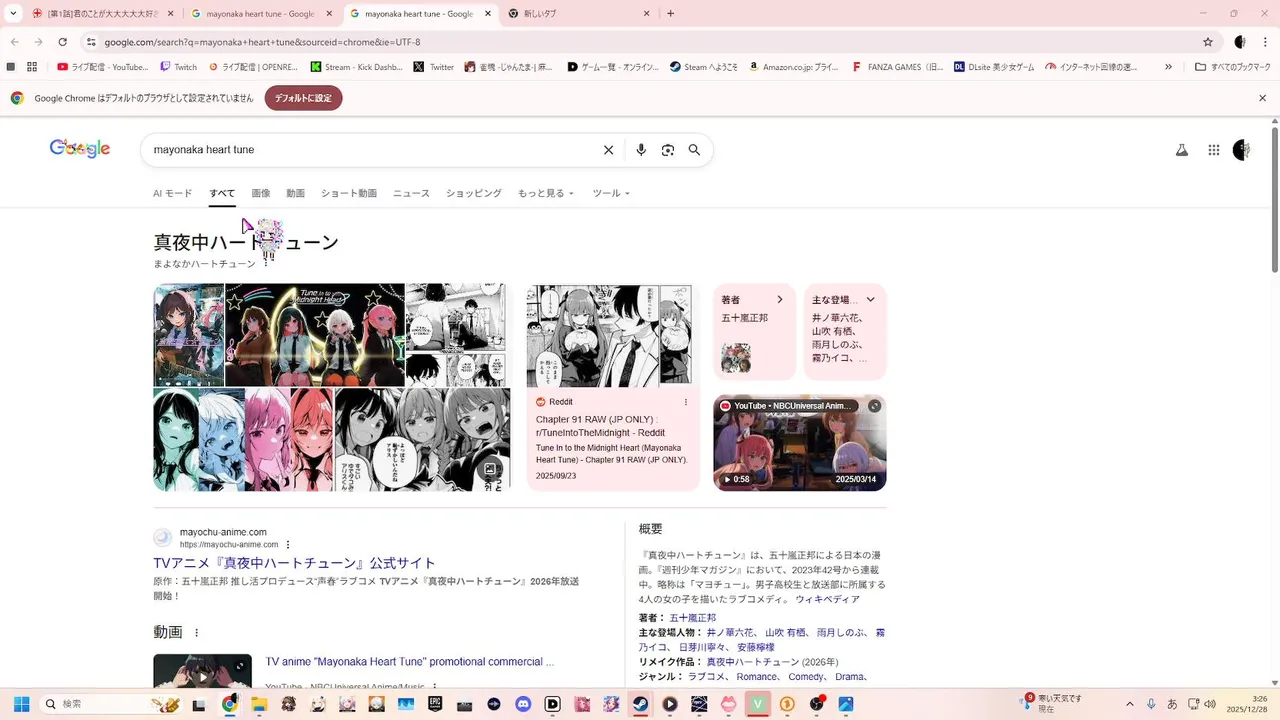
Task: Open the ウィキペディア link
Action: pos(827,599)
